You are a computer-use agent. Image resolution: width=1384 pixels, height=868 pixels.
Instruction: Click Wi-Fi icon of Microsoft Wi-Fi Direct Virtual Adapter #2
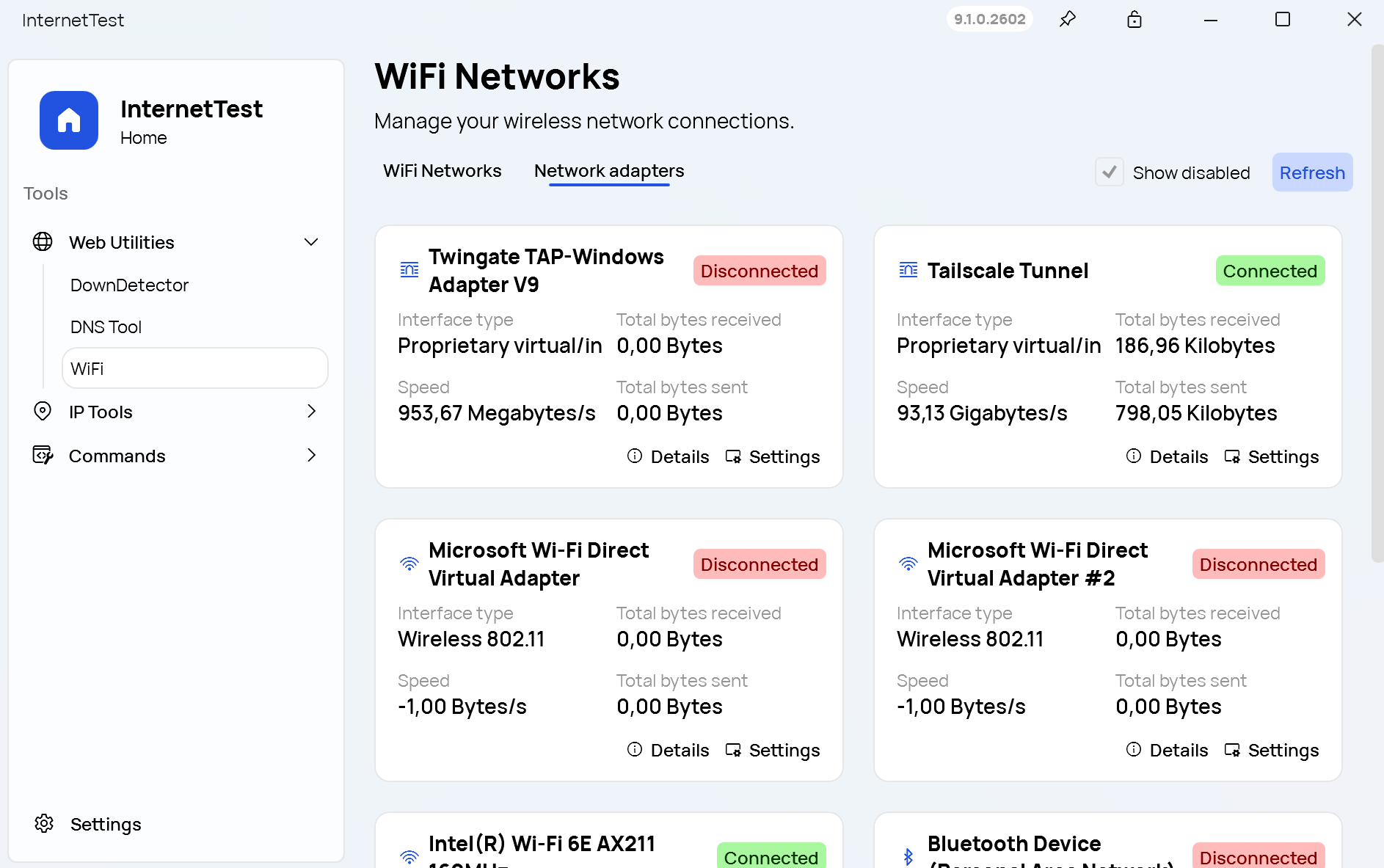tap(908, 564)
